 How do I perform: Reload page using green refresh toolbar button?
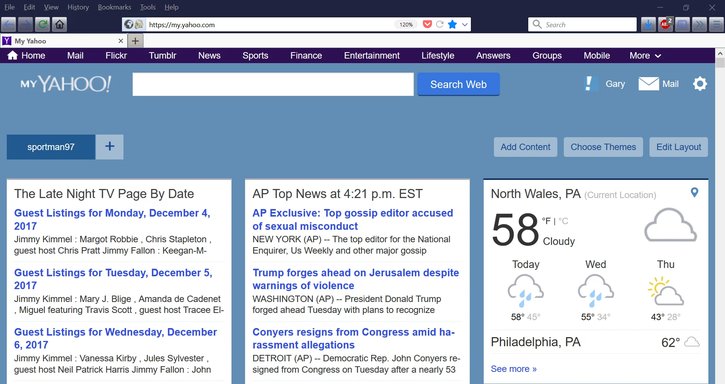click(x=43, y=25)
